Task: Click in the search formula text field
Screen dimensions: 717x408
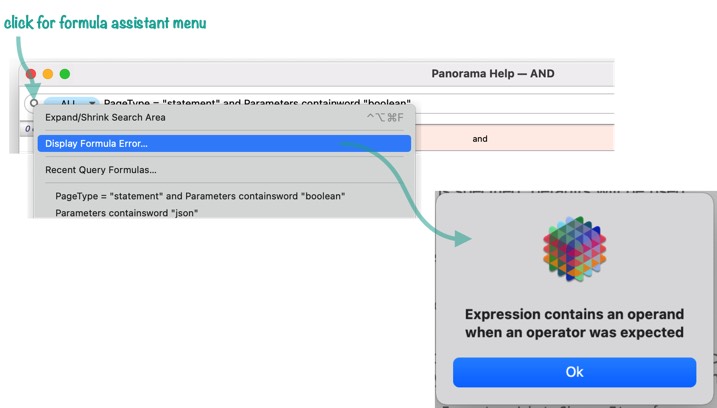Action: (x=357, y=102)
